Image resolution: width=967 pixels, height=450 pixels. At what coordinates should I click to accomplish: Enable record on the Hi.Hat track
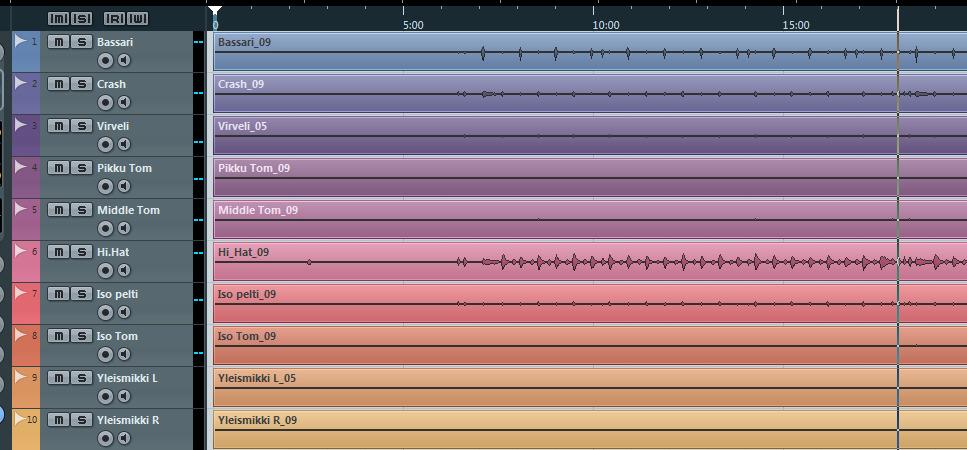coord(105,270)
